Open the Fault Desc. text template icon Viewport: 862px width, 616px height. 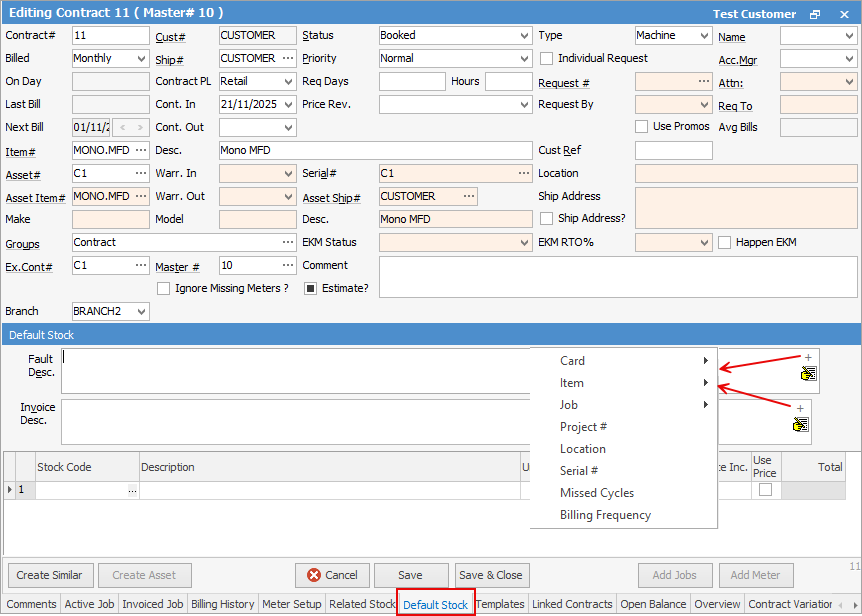coord(808,374)
